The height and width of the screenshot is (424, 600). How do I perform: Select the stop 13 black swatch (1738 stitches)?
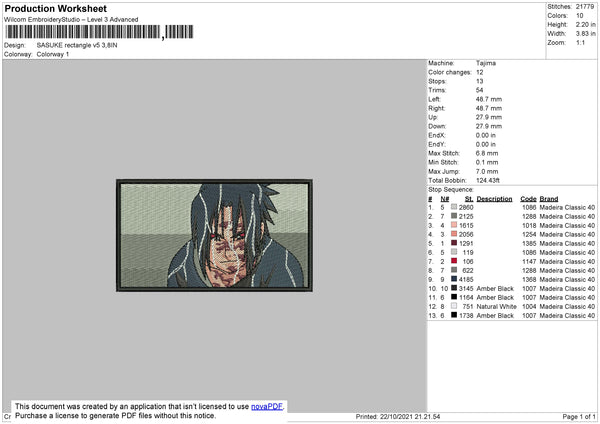[x=454, y=315]
